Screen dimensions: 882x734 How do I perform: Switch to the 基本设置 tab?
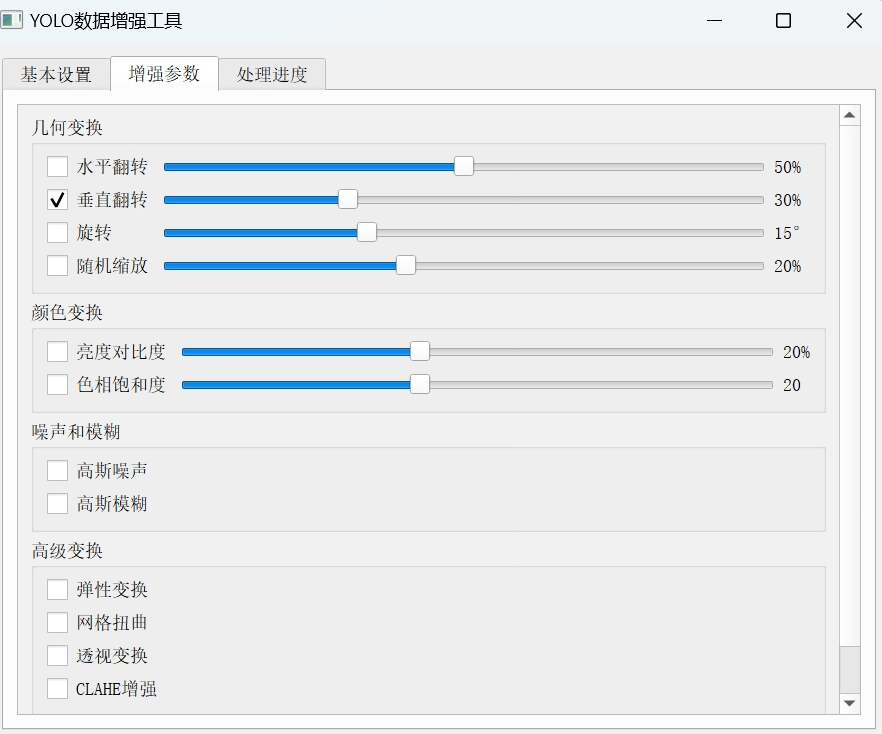56,75
